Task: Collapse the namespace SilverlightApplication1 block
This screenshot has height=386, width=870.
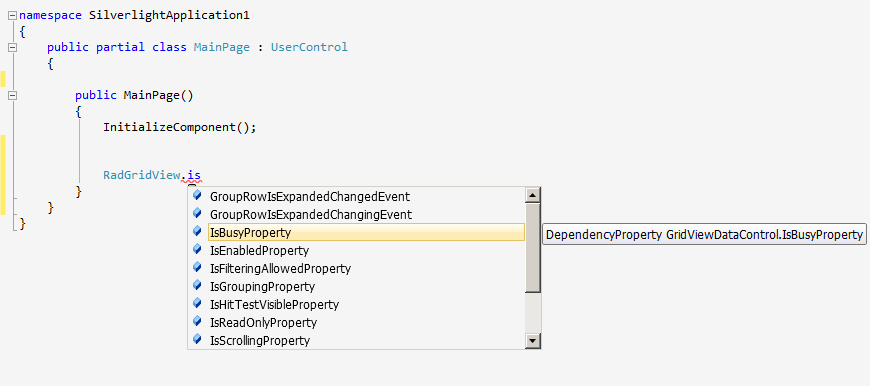Action: point(13,16)
